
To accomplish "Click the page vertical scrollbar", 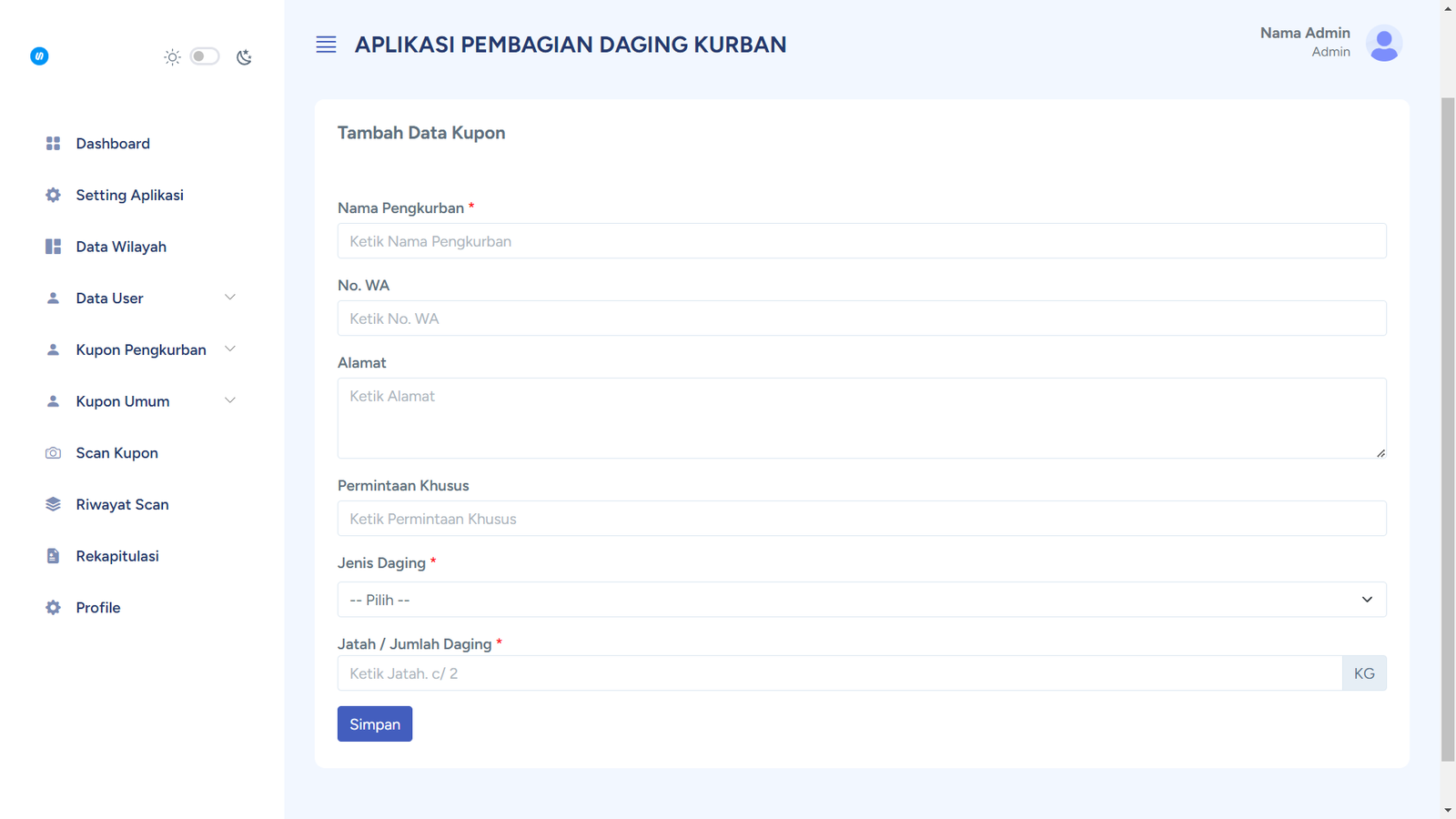I will (x=1448, y=428).
